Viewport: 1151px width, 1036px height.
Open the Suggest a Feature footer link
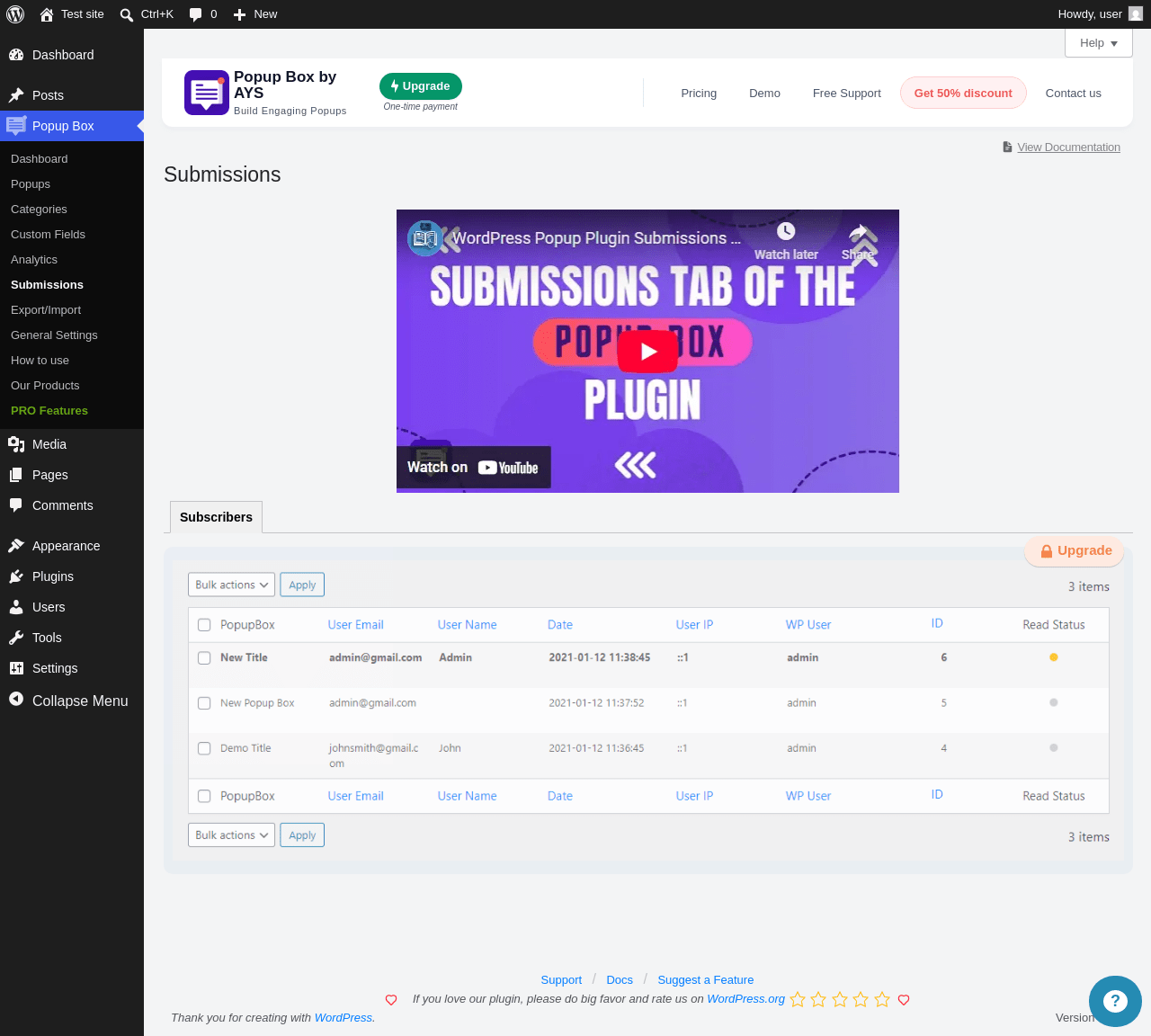[x=706, y=979]
